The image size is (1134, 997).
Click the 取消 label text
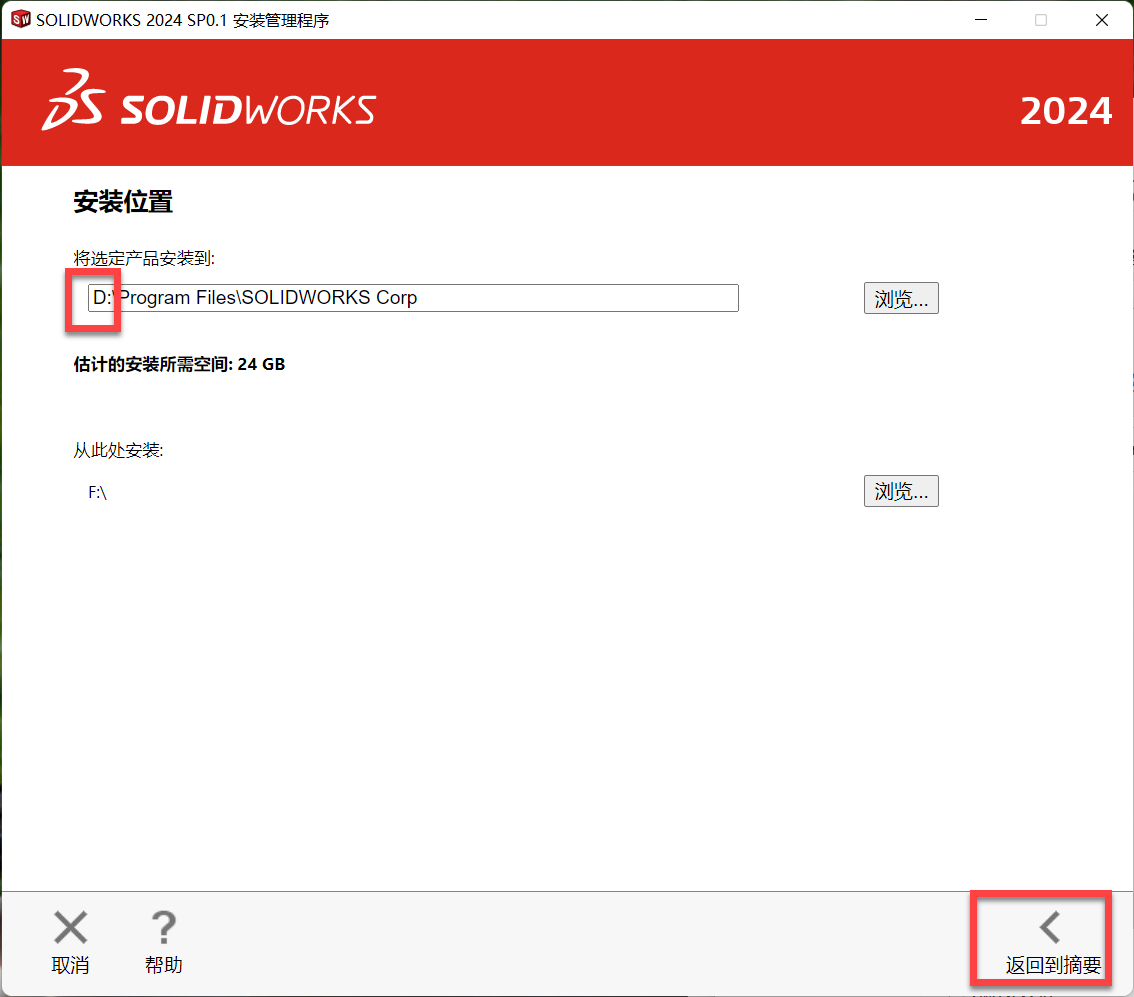pyautogui.click(x=70, y=965)
